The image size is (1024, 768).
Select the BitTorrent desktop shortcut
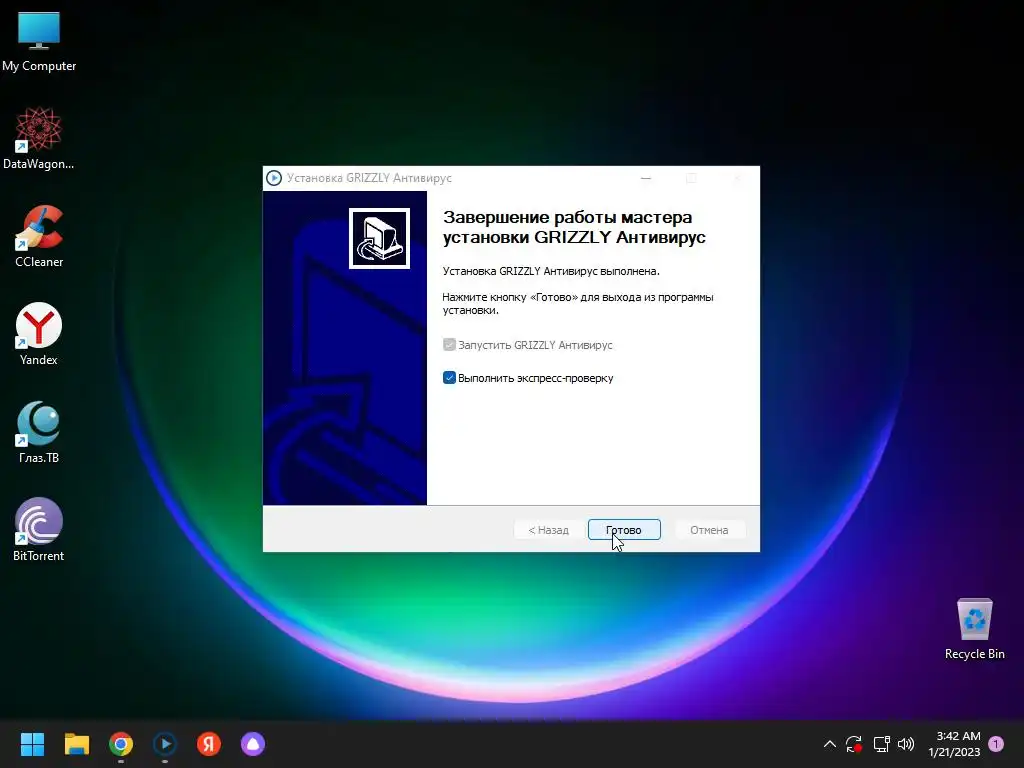point(39,530)
